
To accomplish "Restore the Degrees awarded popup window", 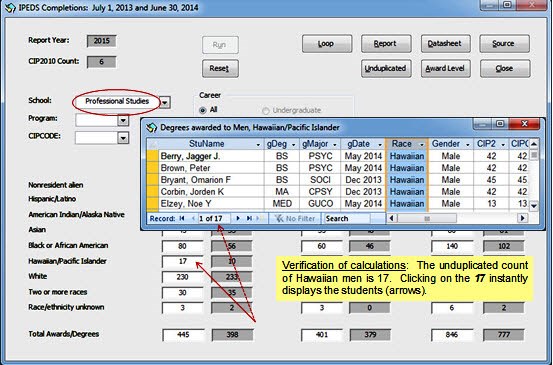I will pos(500,124).
